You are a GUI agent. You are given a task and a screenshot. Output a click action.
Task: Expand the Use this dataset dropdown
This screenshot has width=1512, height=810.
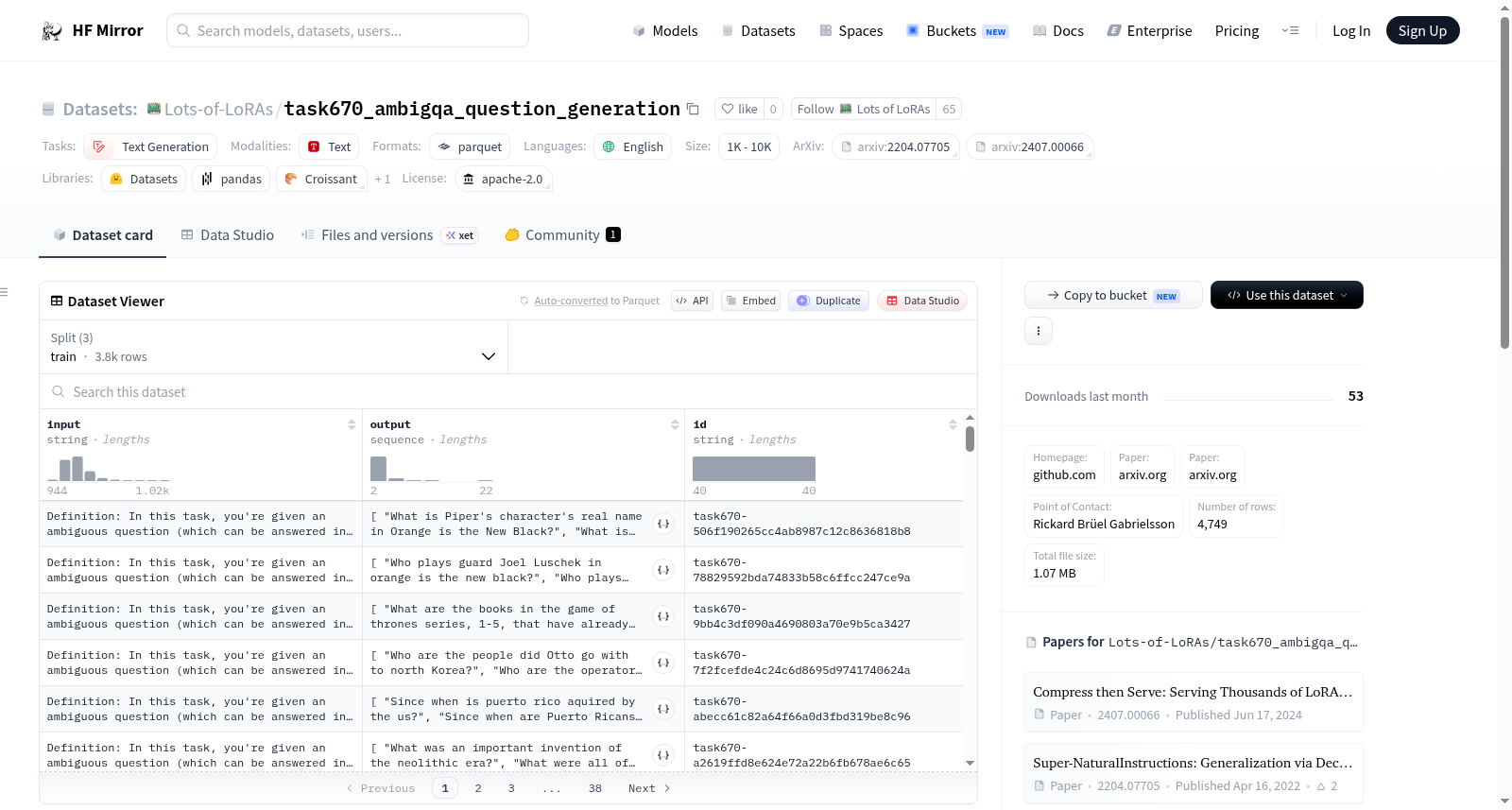pyautogui.click(x=1287, y=295)
